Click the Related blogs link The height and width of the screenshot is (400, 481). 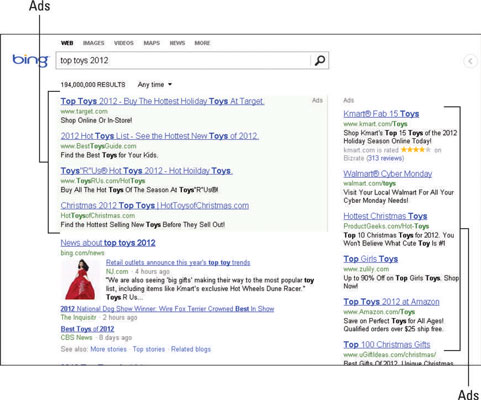coord(191,349)
